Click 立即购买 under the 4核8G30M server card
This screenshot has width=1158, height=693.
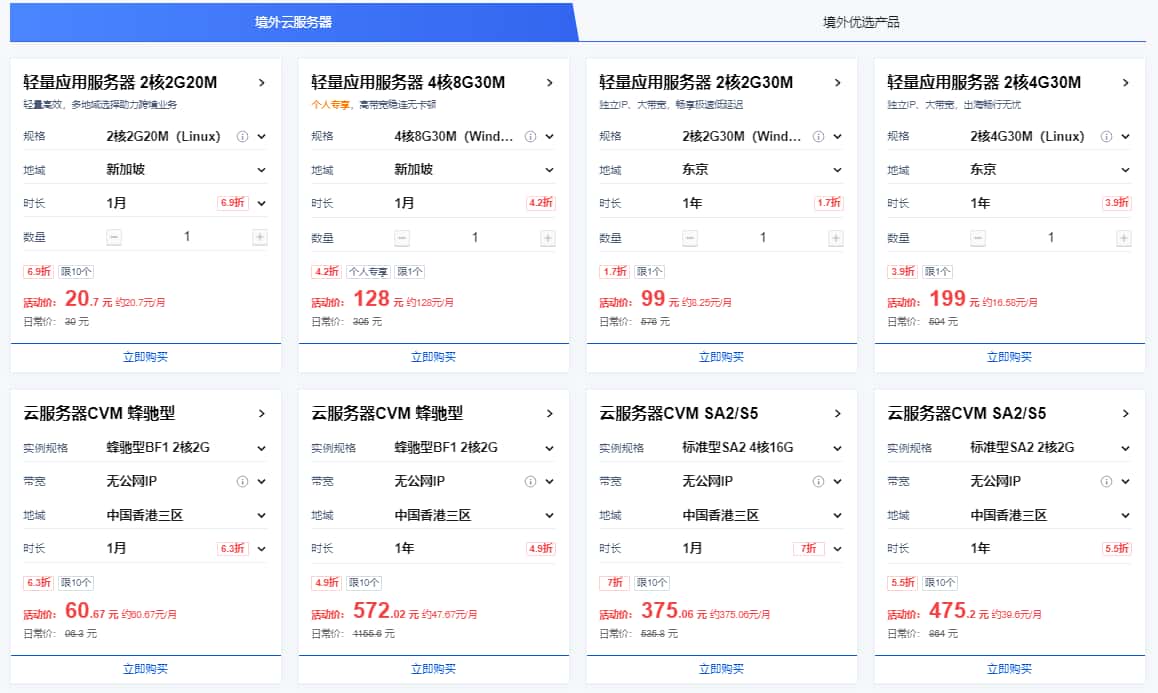click(434, 356)
